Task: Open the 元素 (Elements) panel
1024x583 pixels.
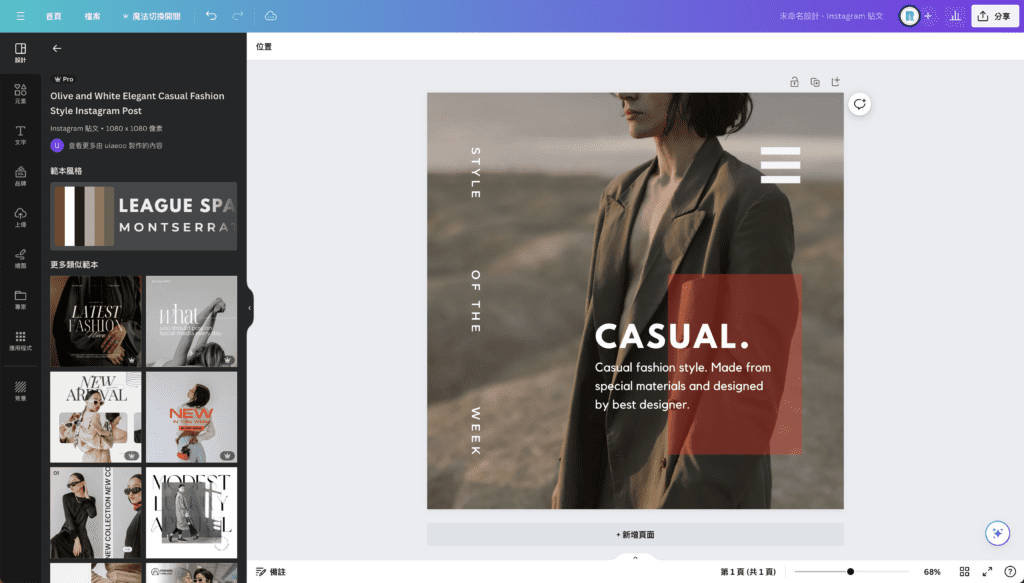Action: click(x=19, y=95)
